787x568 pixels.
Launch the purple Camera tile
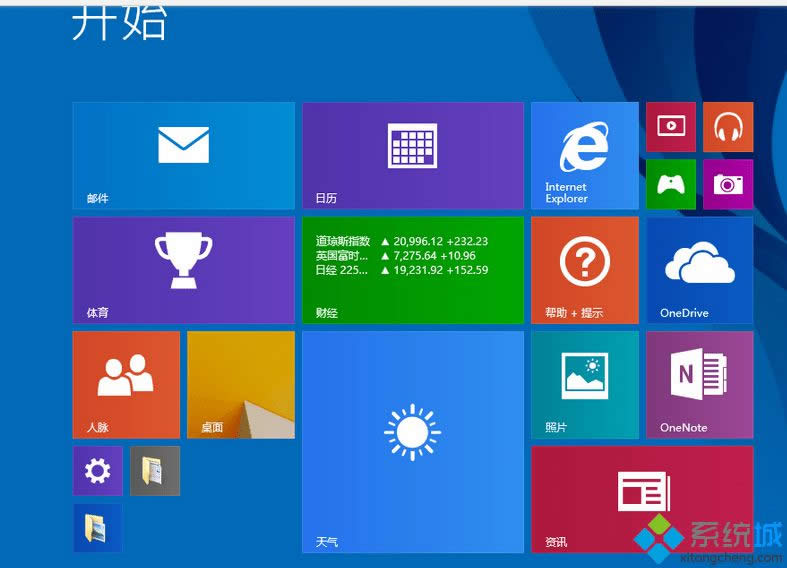[x=727, y=184]
